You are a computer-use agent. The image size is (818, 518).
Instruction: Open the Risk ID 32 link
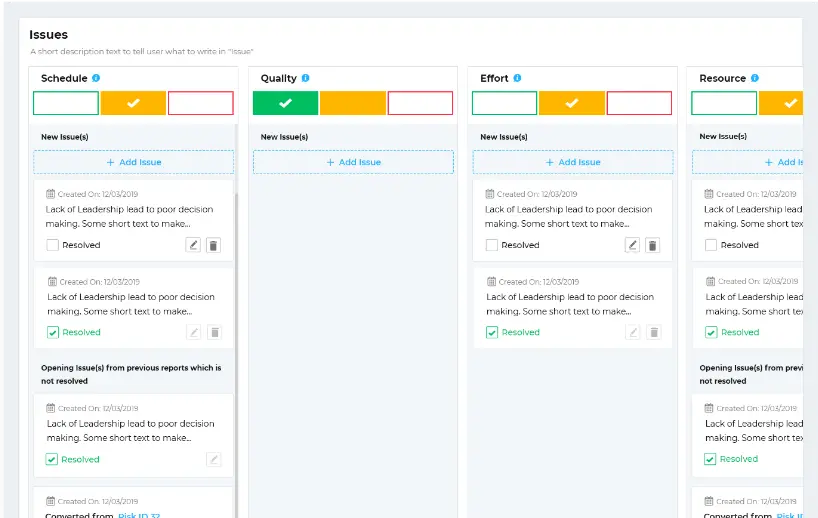click(x=139, y=515)
